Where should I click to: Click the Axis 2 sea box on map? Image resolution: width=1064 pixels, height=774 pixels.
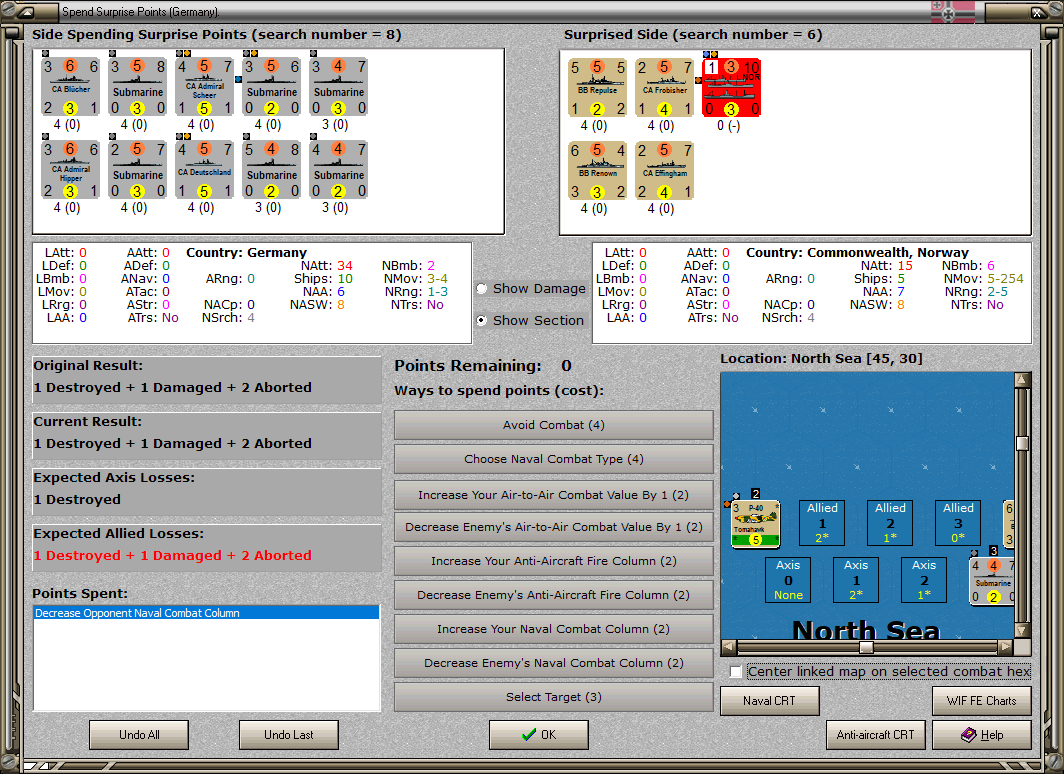(924, 580)
